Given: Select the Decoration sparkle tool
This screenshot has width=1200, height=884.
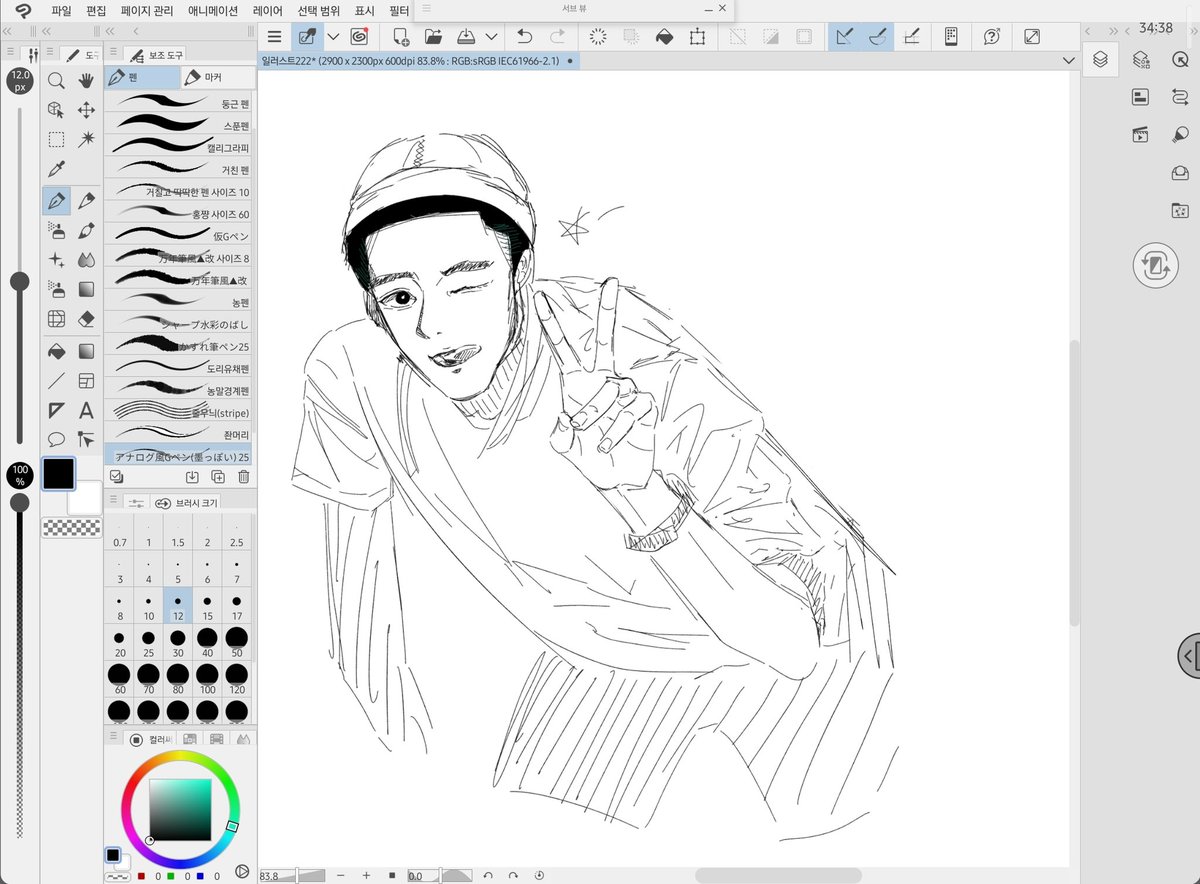Looking at the screenshot, I should tap(57, 260).
